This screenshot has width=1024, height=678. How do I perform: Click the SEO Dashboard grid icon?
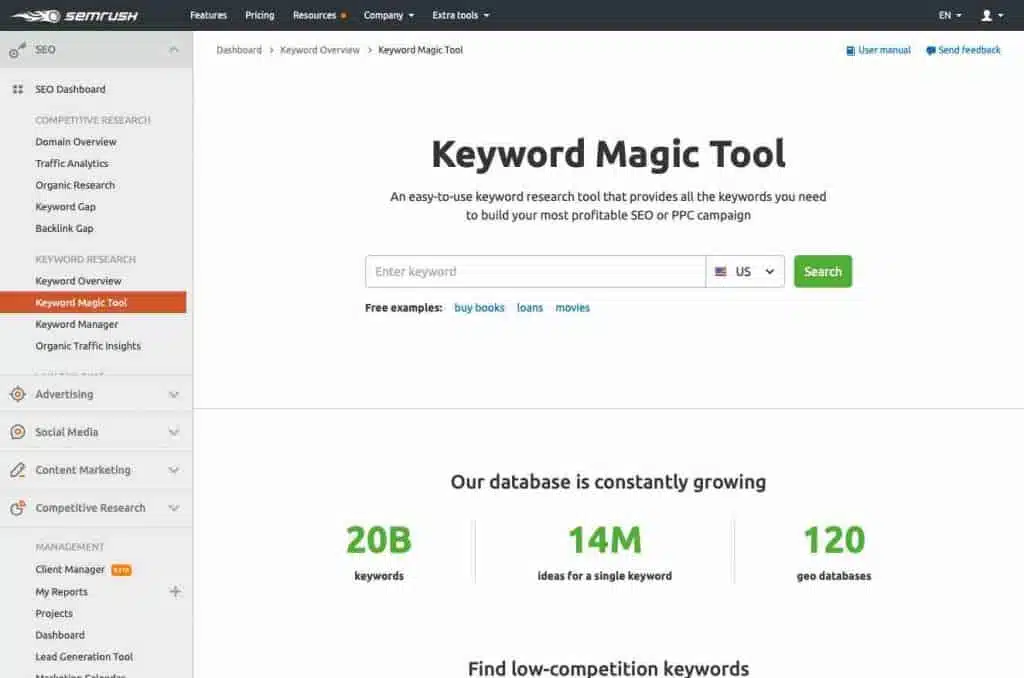point(18,89)
